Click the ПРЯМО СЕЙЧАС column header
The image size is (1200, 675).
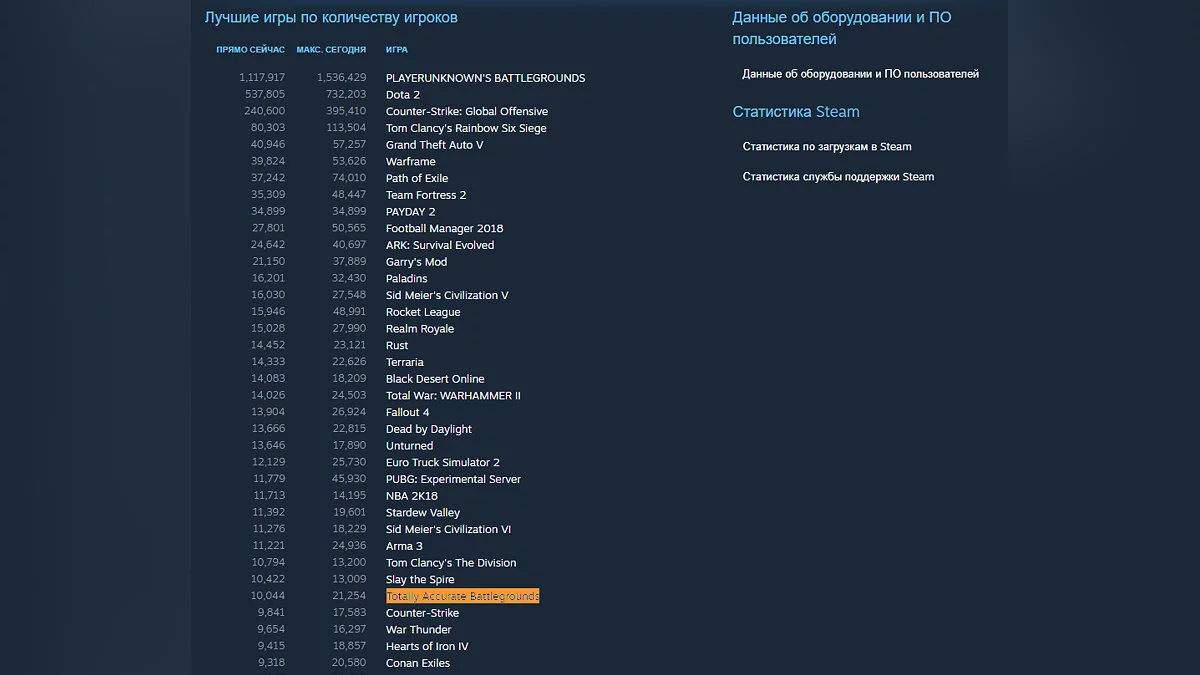pyautogui.click(x=250, y=50)
